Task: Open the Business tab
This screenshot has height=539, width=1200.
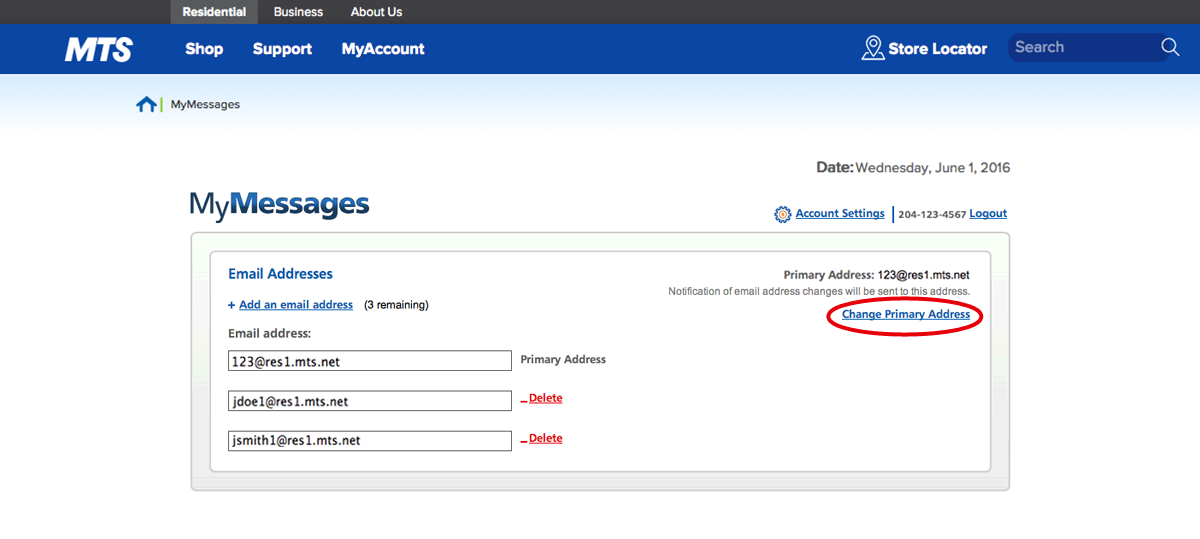Action: [x=298, y=12]
